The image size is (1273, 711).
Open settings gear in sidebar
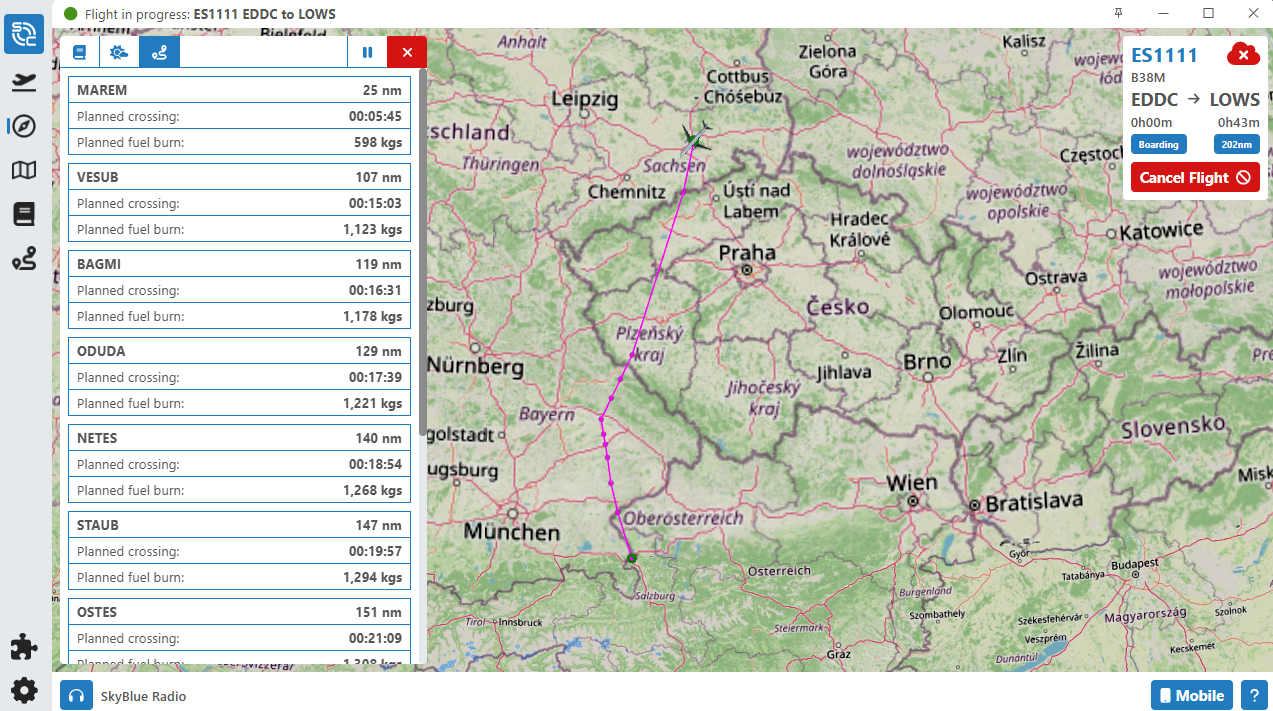24,690
